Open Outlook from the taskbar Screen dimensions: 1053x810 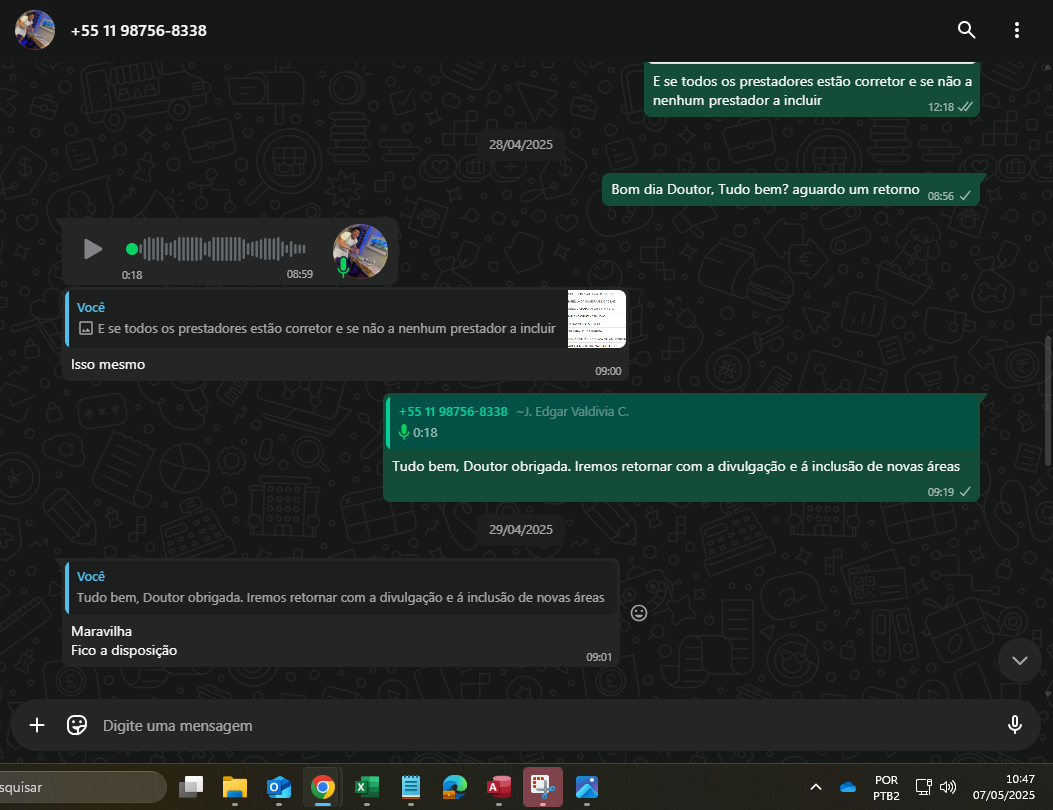point(278,787)
